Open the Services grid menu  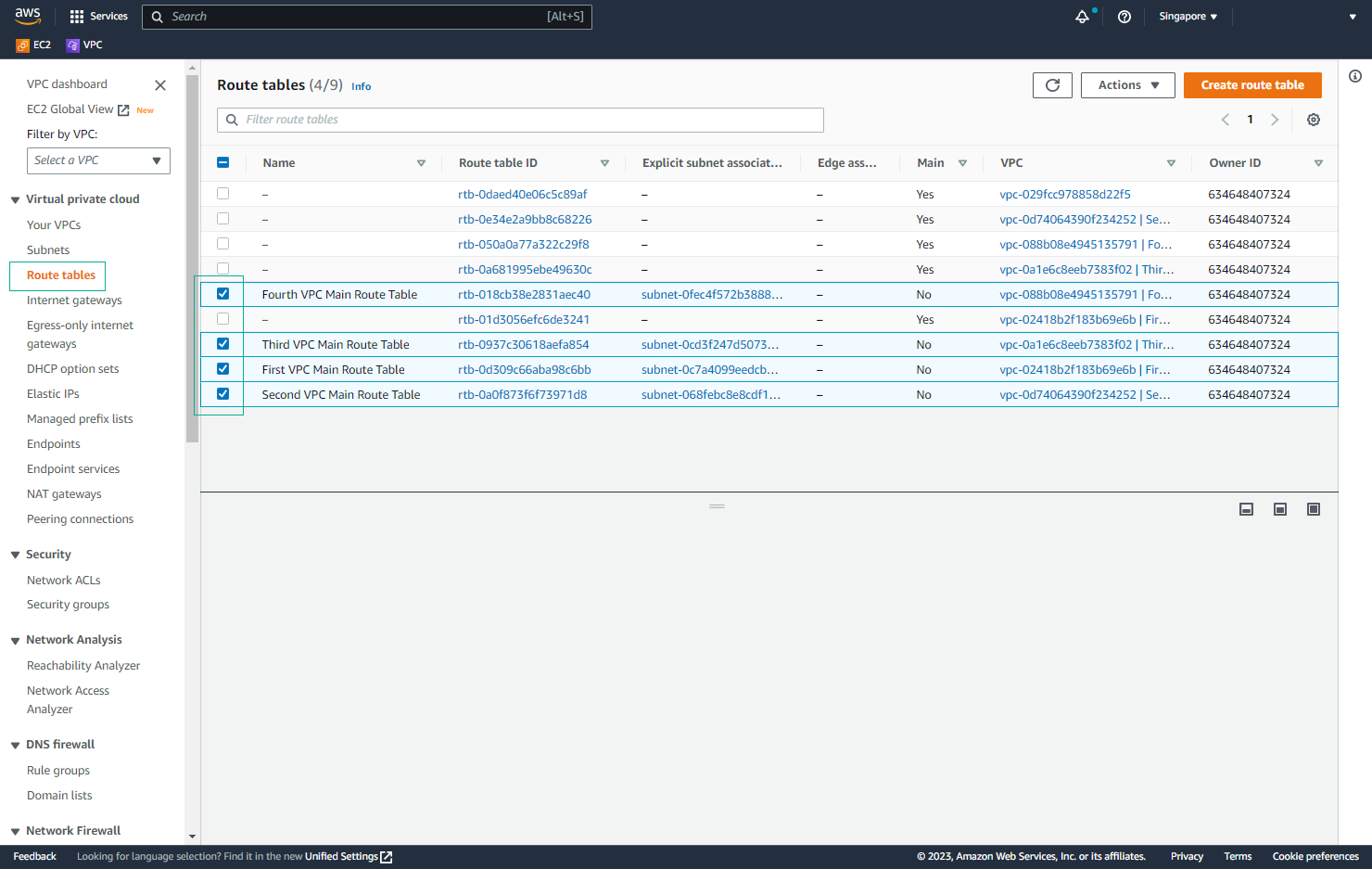(98, 17)
